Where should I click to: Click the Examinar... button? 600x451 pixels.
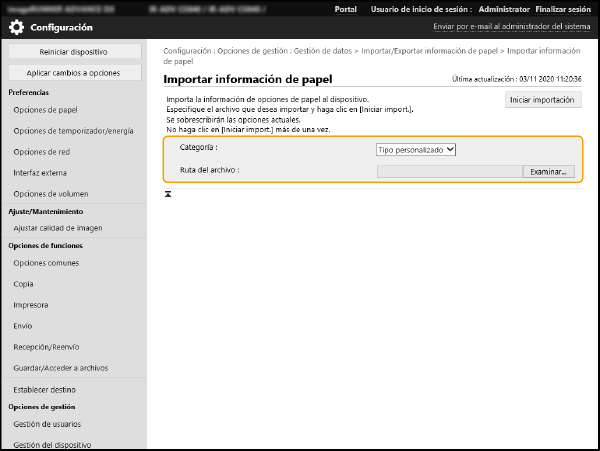[x=548, y=171]
